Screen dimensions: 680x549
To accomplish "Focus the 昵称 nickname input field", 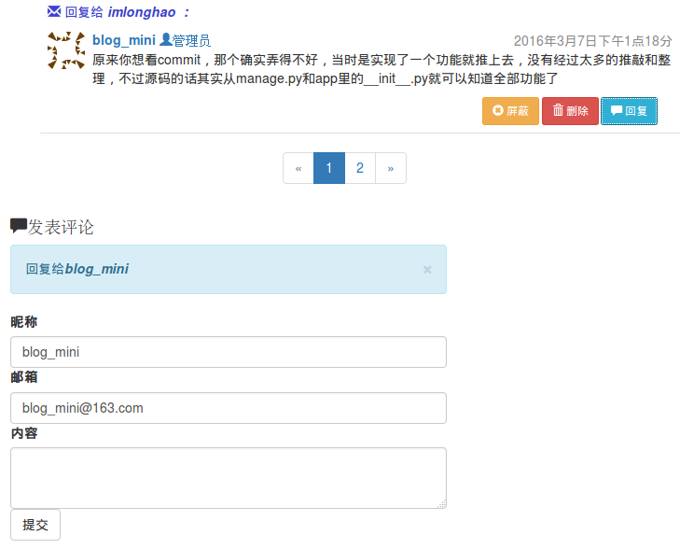I will tap(228, 352).
